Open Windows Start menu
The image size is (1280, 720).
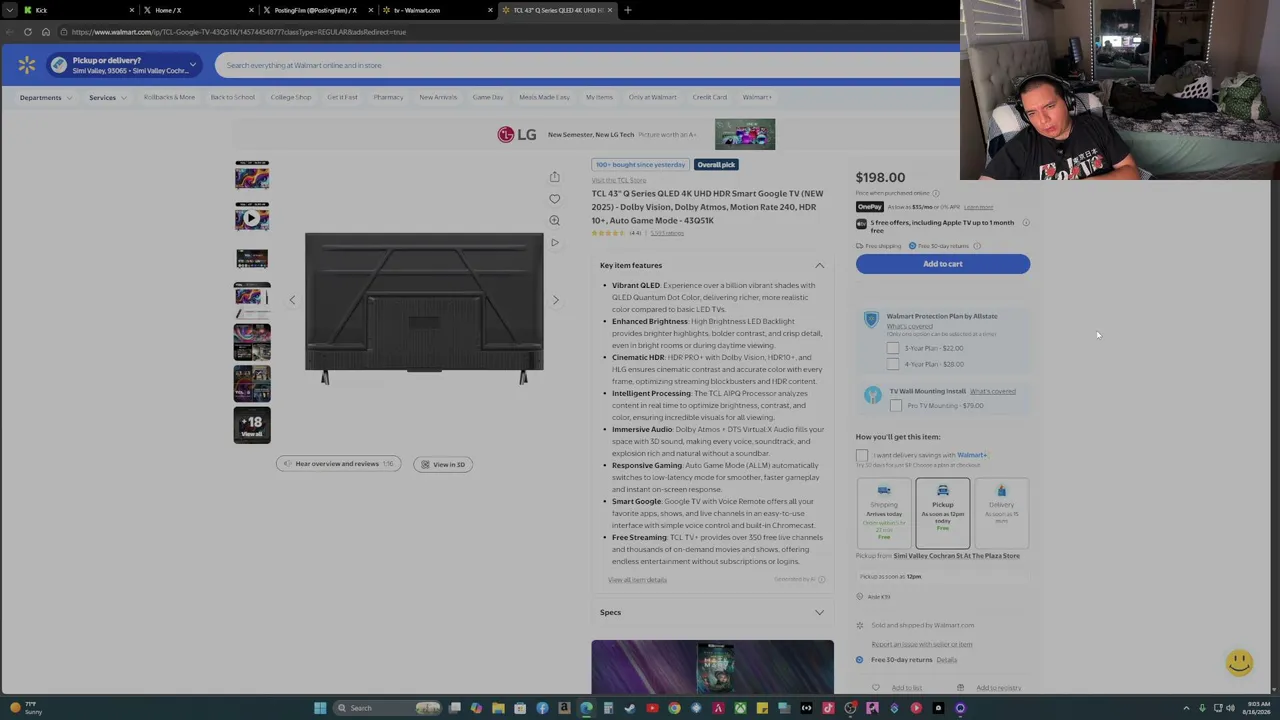pos(320,708)
